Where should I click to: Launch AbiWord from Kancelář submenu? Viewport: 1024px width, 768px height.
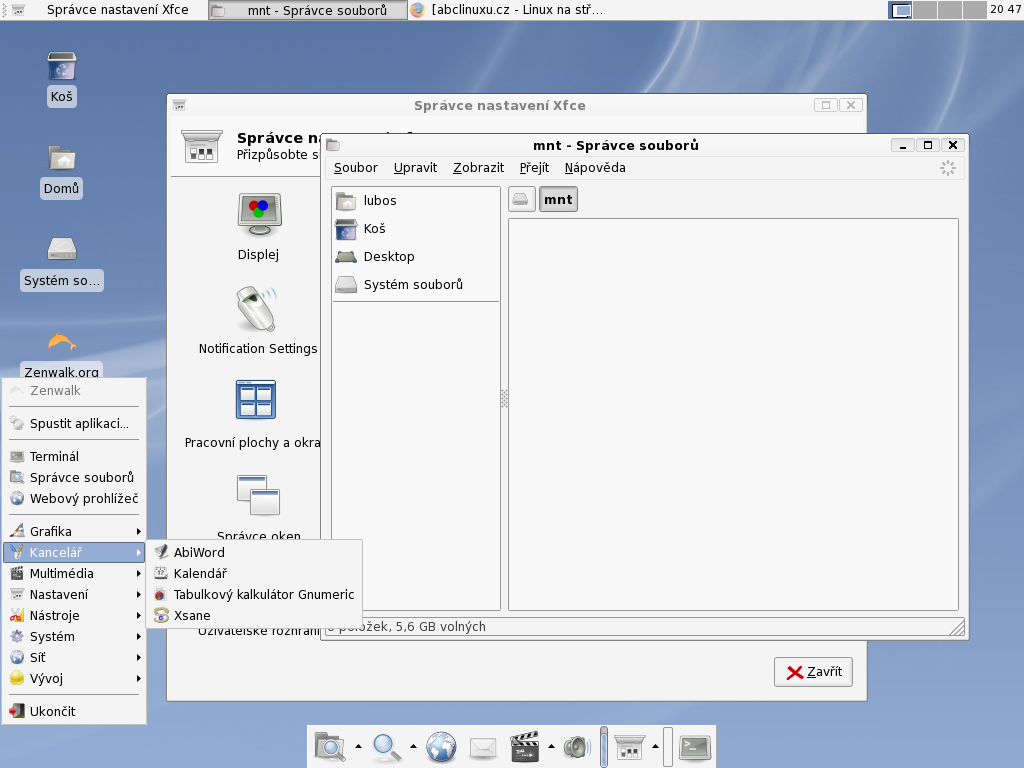pos(254,552)
